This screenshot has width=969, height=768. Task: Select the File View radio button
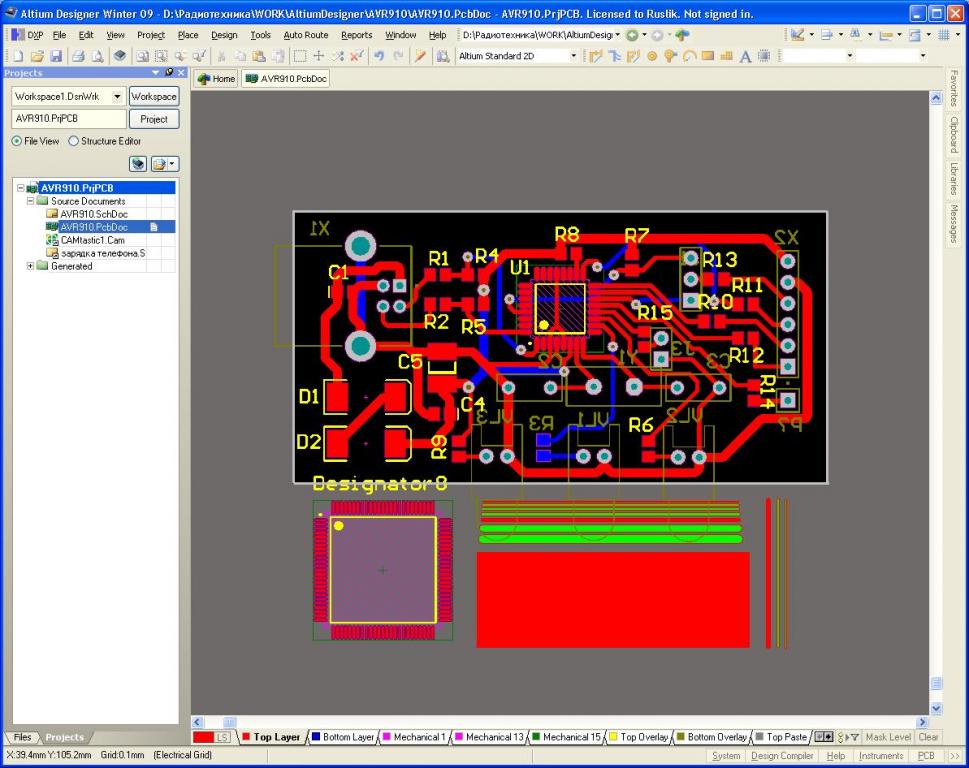tap(17, 141)
